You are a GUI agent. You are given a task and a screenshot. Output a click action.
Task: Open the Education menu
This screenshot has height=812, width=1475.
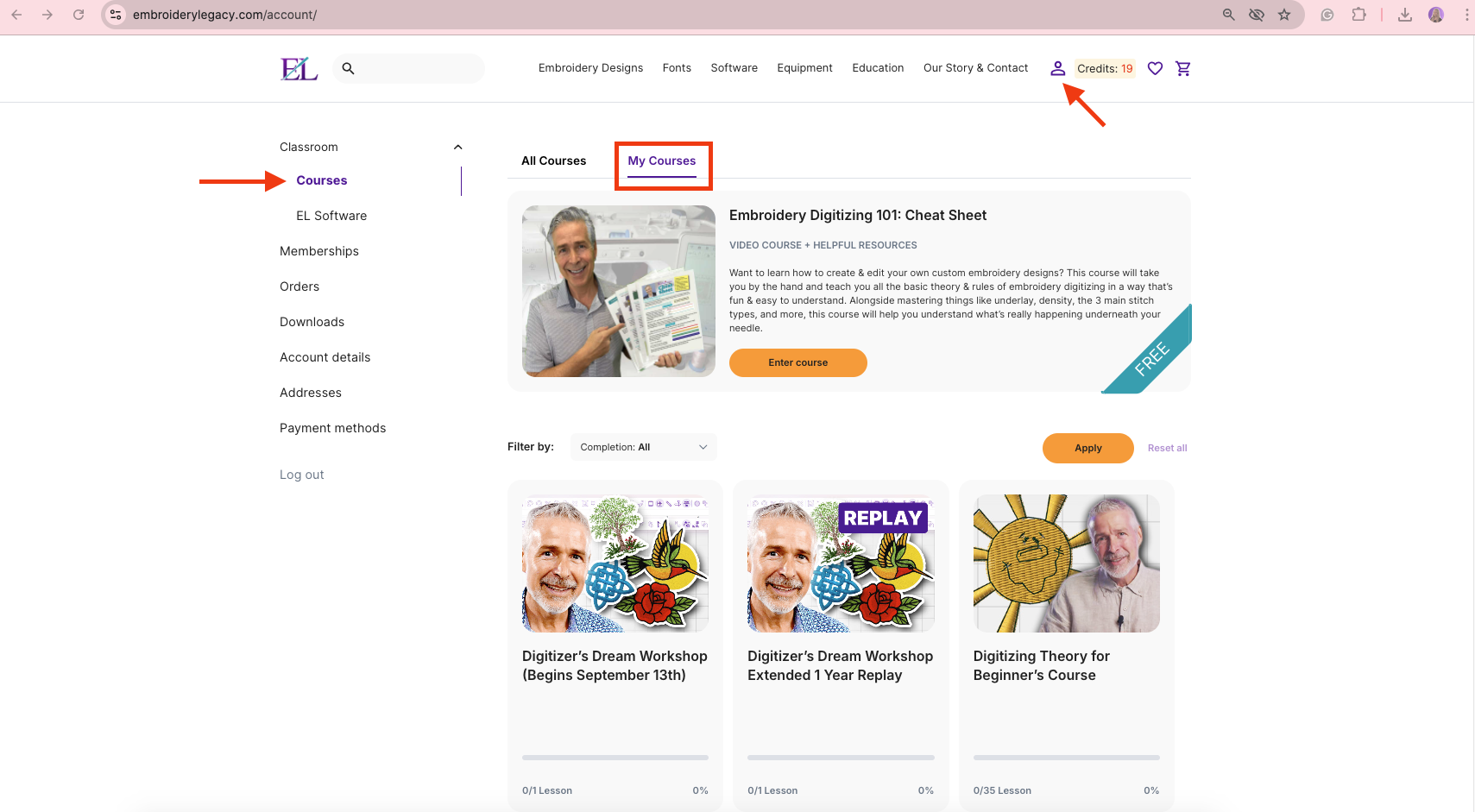[878, 68]
